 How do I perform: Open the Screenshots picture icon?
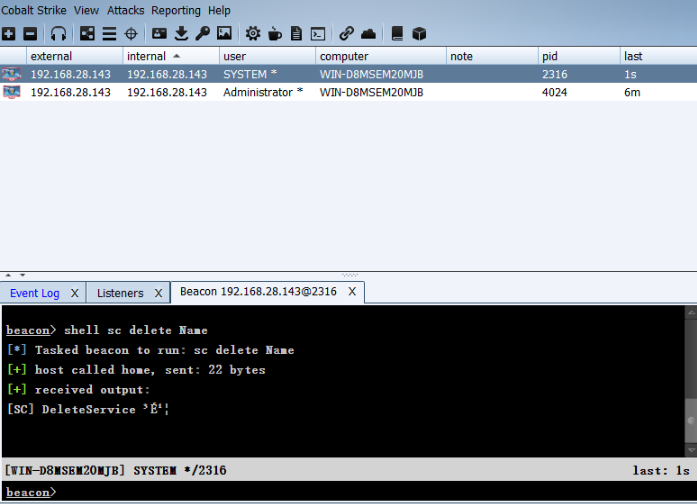click(224, 34)
